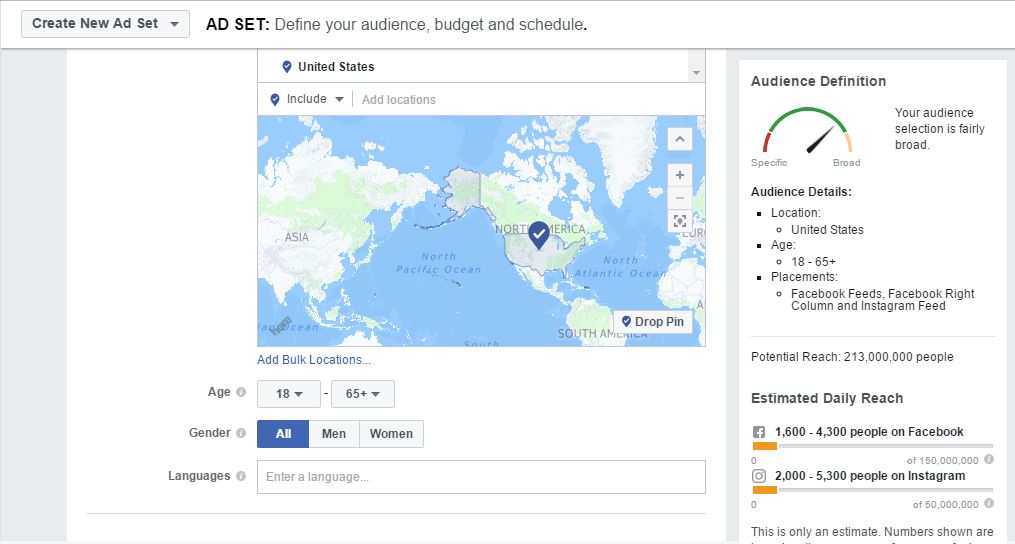Zoom in on the map
Image resolution: width=1015 pixels, height=544 pixels.
click(680, 175)
